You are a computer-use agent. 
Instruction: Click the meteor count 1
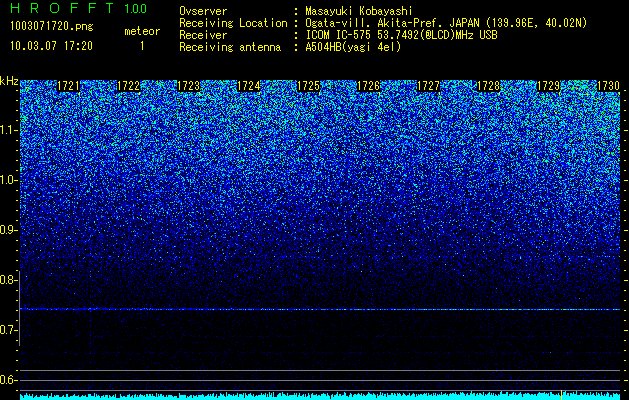coord(142,46)
